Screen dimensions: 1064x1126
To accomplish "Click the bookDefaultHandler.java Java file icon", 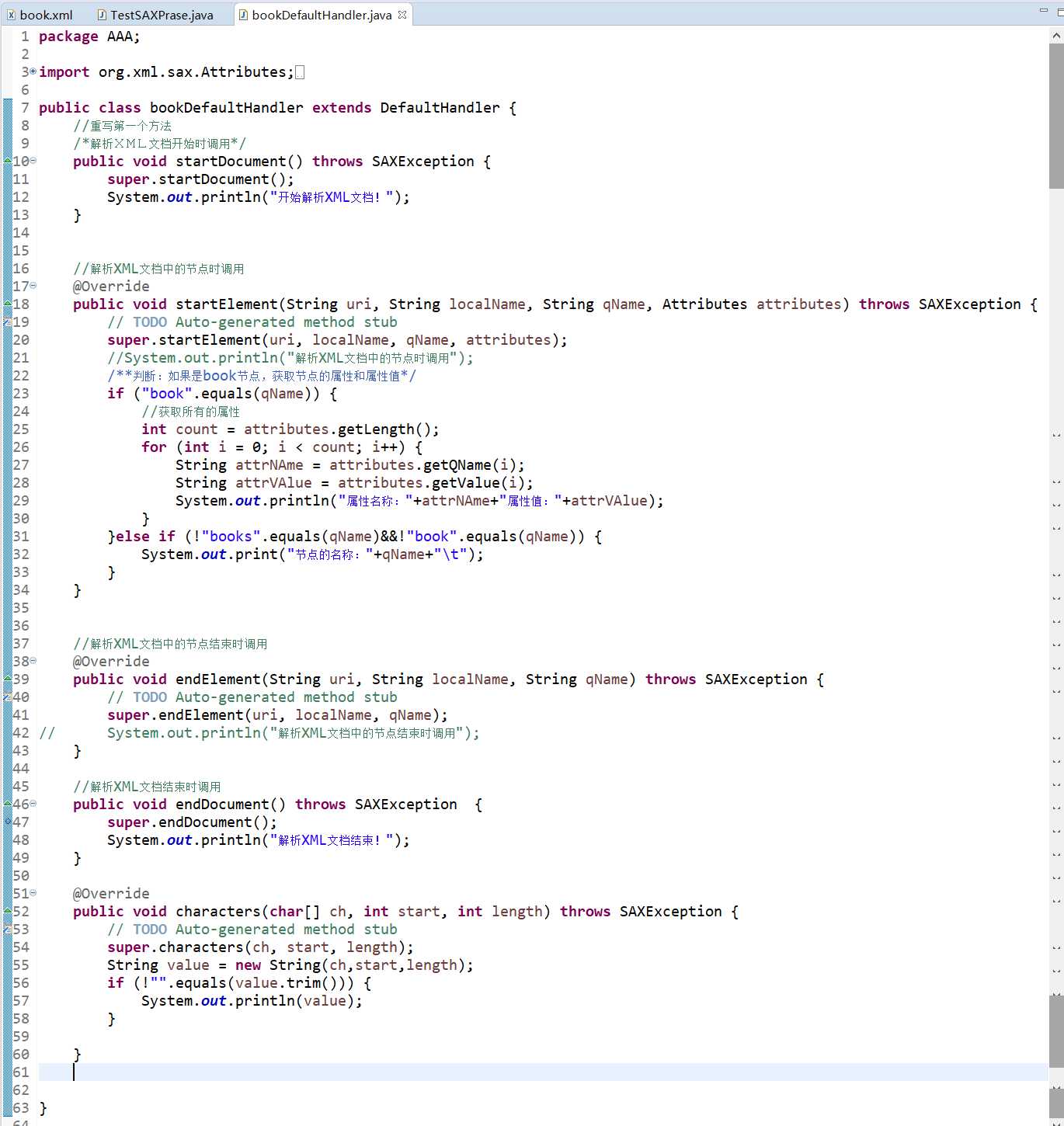I will pyautogui.click(x=243, y=15).
